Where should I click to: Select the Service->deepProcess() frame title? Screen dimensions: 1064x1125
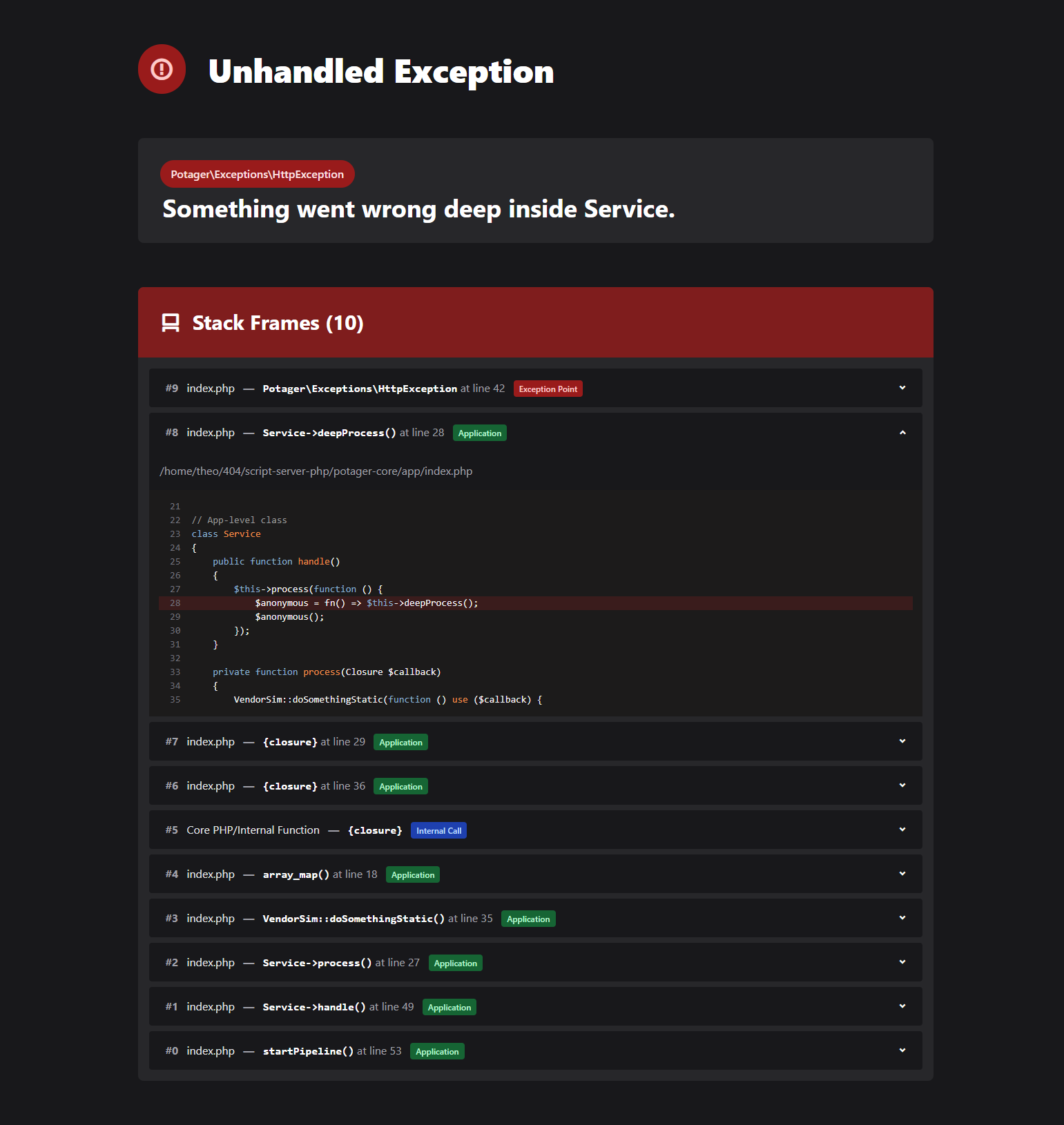(x=329, y=433)
